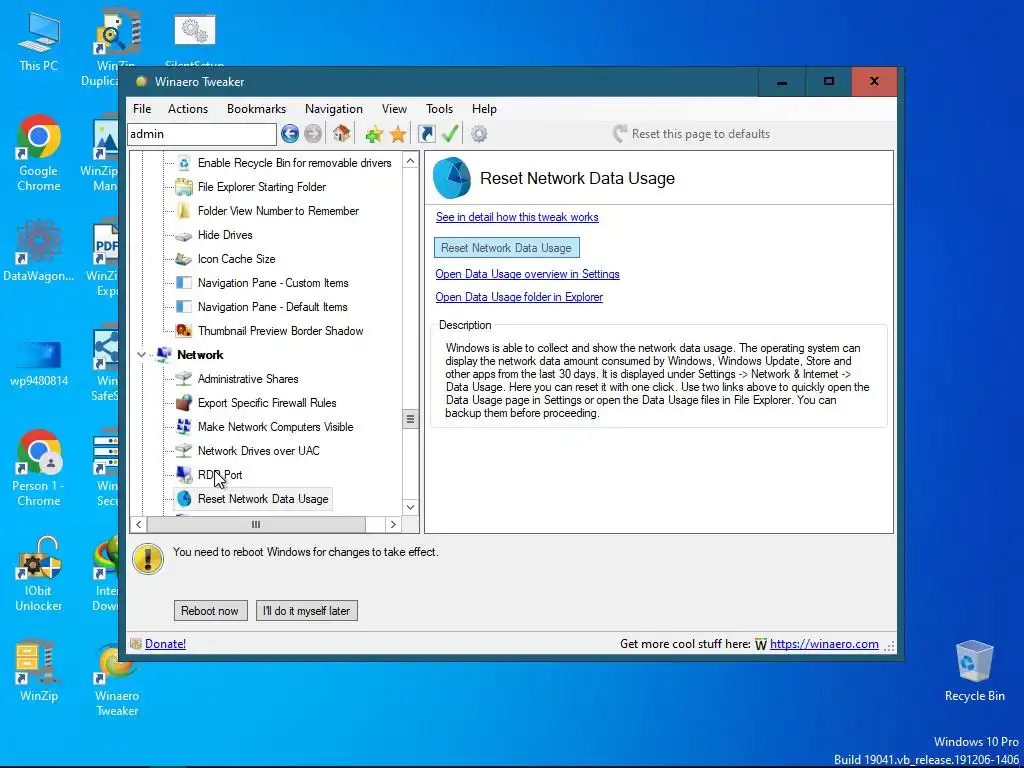Click the search field containing admin
The width and height of the screenshot is (1024, 768).
coord(202,134)
